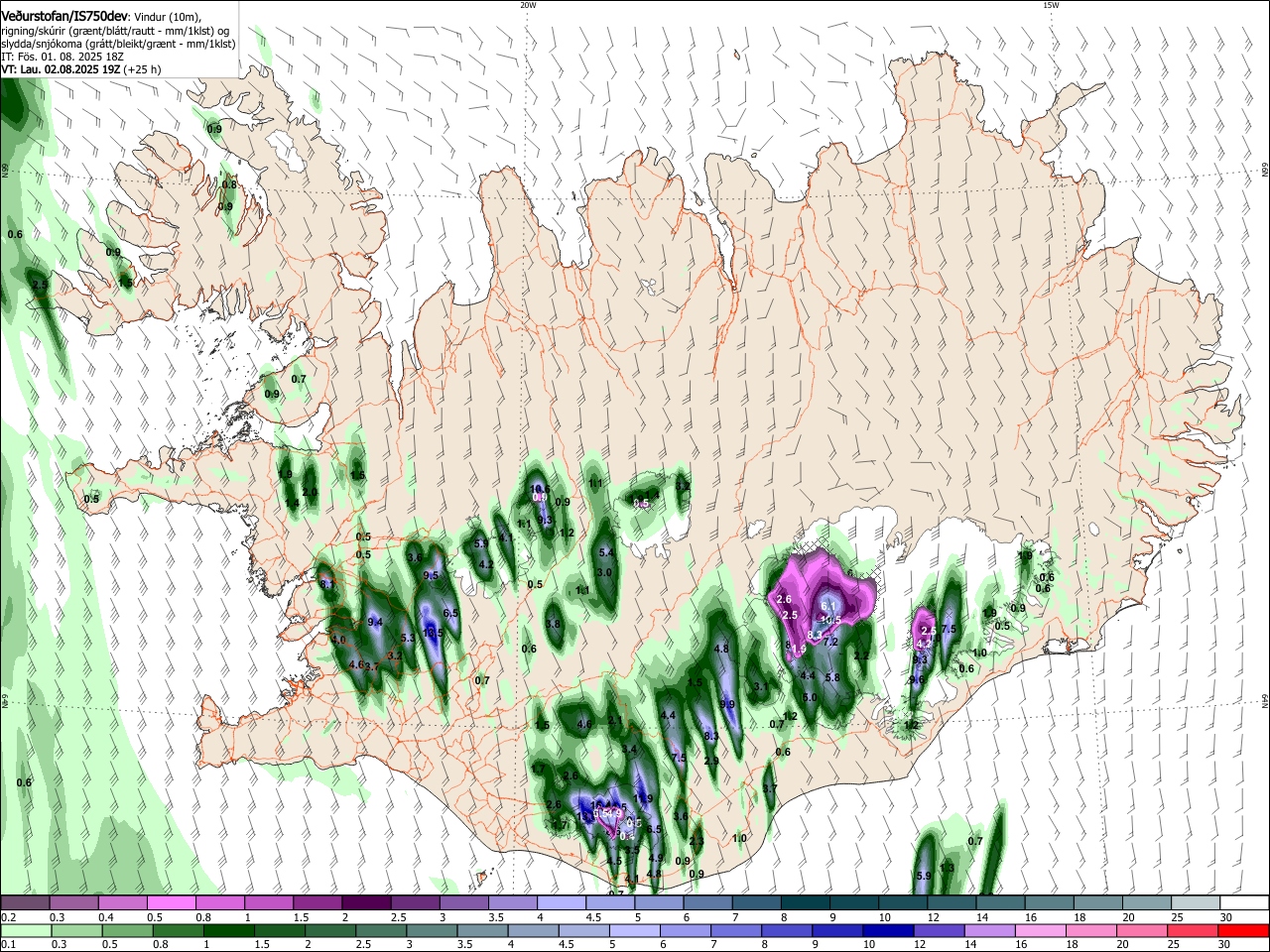Pick the light grey swatch between 25 and 30, upper row
The height and width of the screenshot is (952, 1270).
[x=1195, y=902]
